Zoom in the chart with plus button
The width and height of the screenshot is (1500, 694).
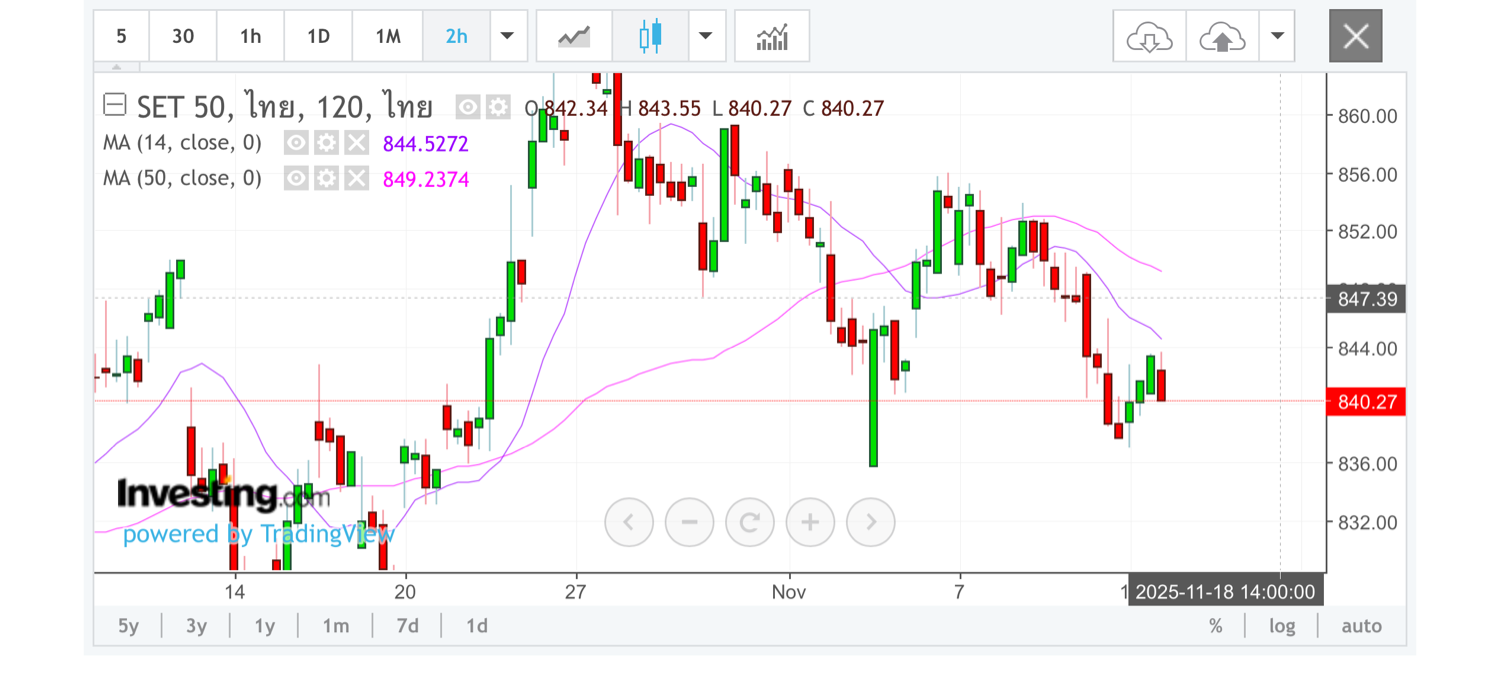pos(810,521)
